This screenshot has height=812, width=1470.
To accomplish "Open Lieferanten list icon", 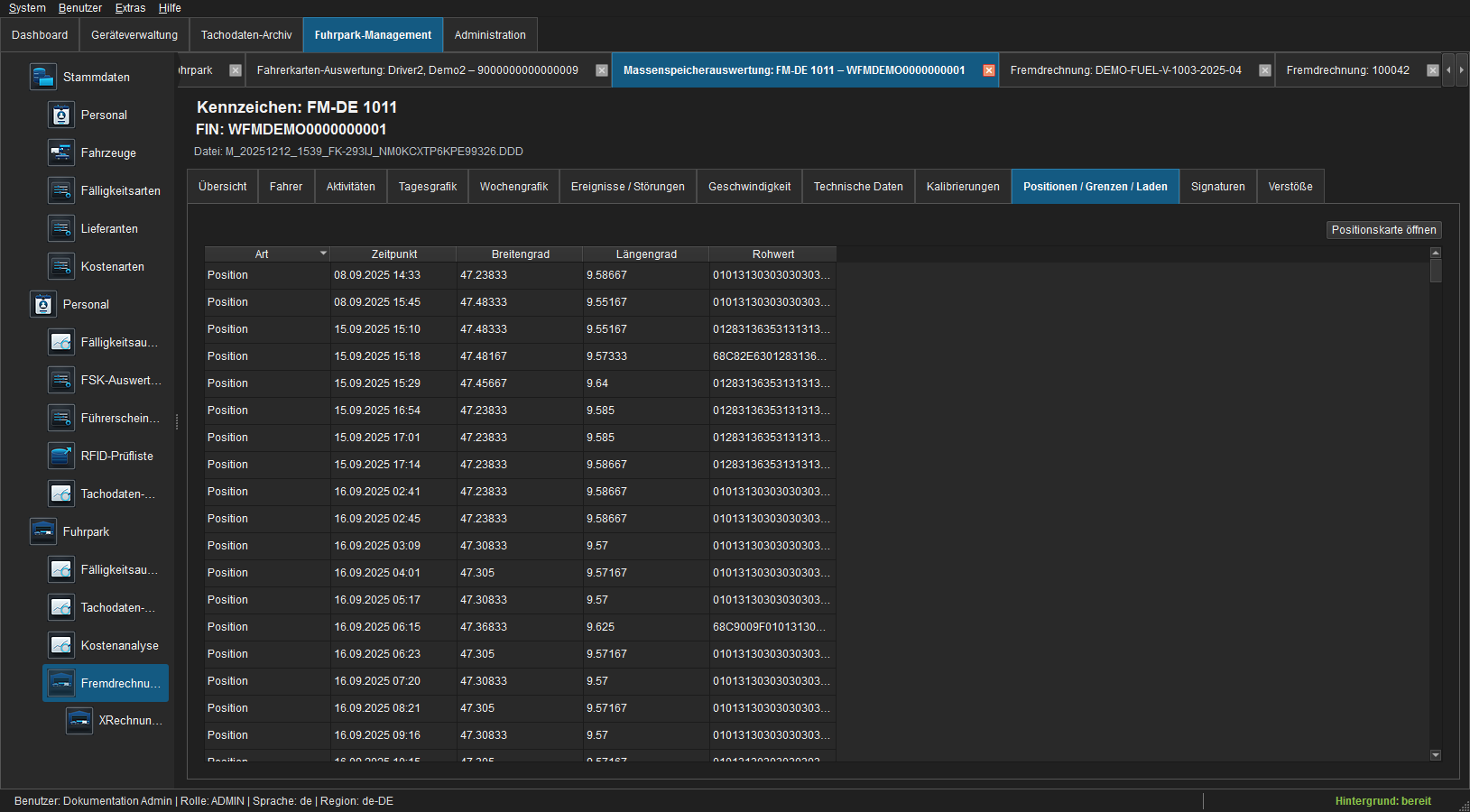I will point(60,229).
